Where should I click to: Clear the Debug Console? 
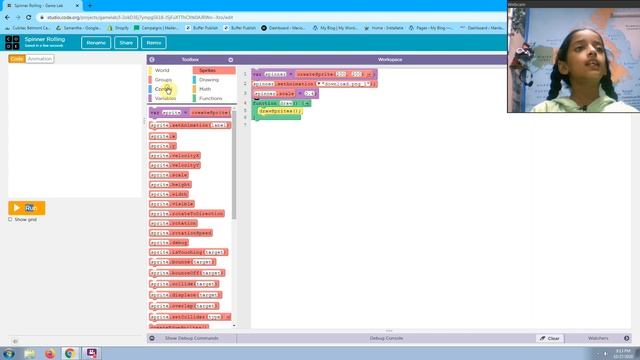[x=550, y=338]
